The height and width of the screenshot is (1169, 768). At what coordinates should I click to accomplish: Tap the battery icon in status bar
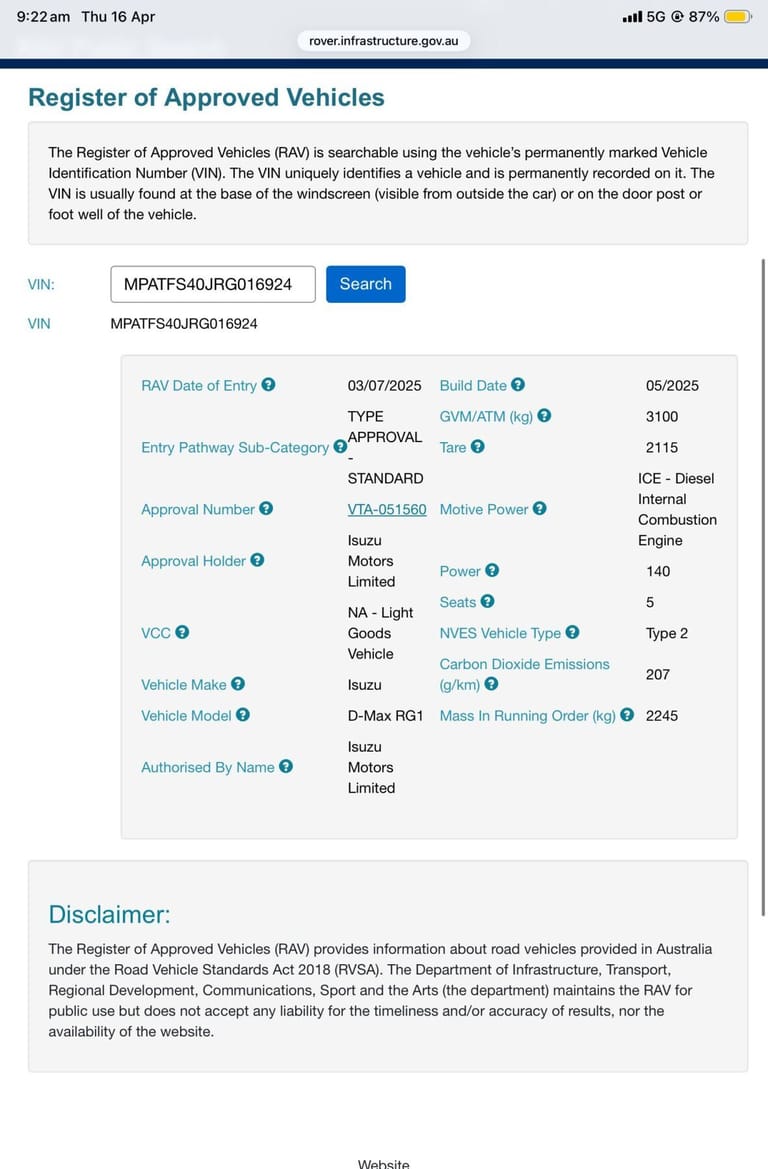coord(738,16)
